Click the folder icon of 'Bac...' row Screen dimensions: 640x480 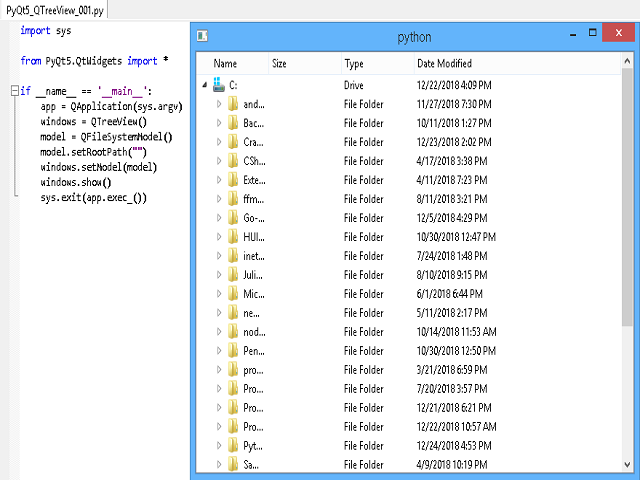[233, 123]
